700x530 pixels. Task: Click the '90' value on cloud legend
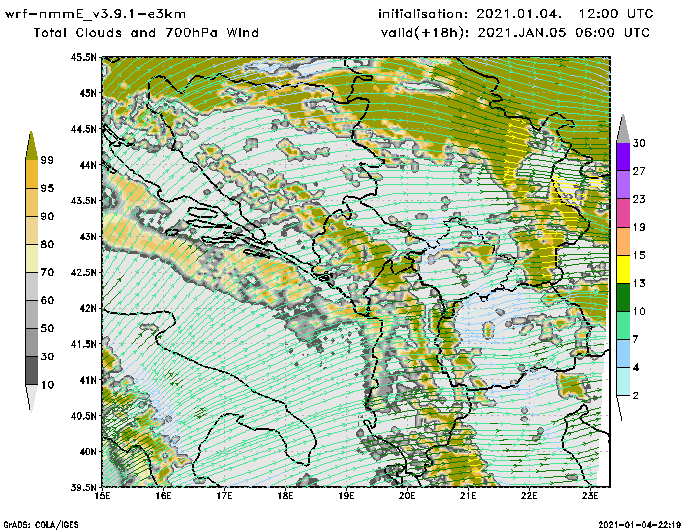tap(47, 216)
